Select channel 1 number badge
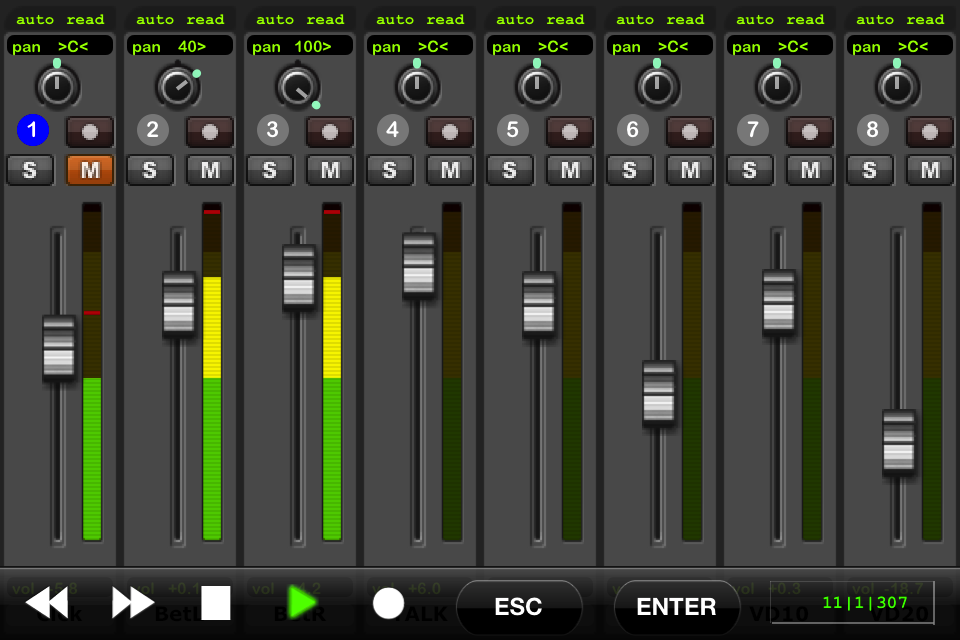 coord(33,130)
